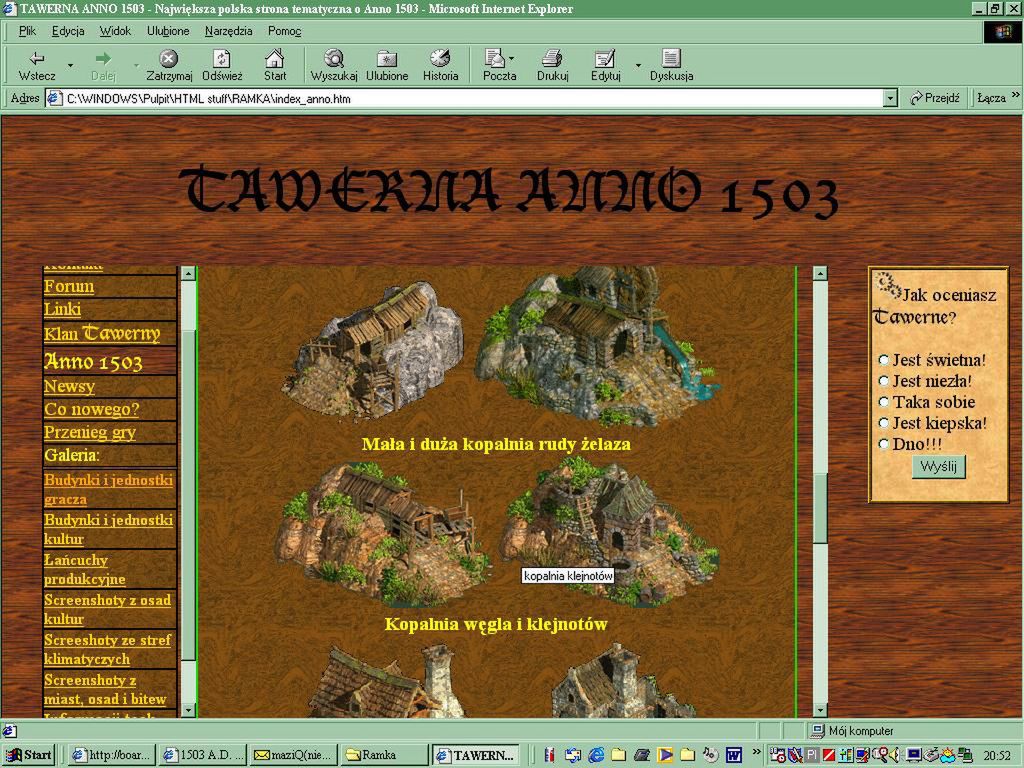Open the Narzędzia menu
Viewport: 1024px width, 768px height.
(229, 31)
